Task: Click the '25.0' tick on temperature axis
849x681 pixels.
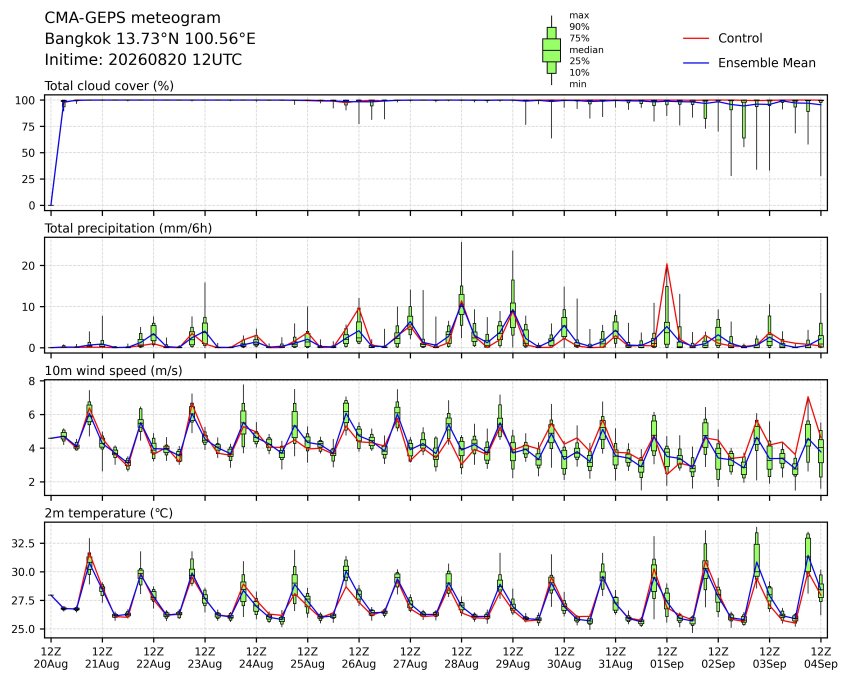Action: [23, 630]
